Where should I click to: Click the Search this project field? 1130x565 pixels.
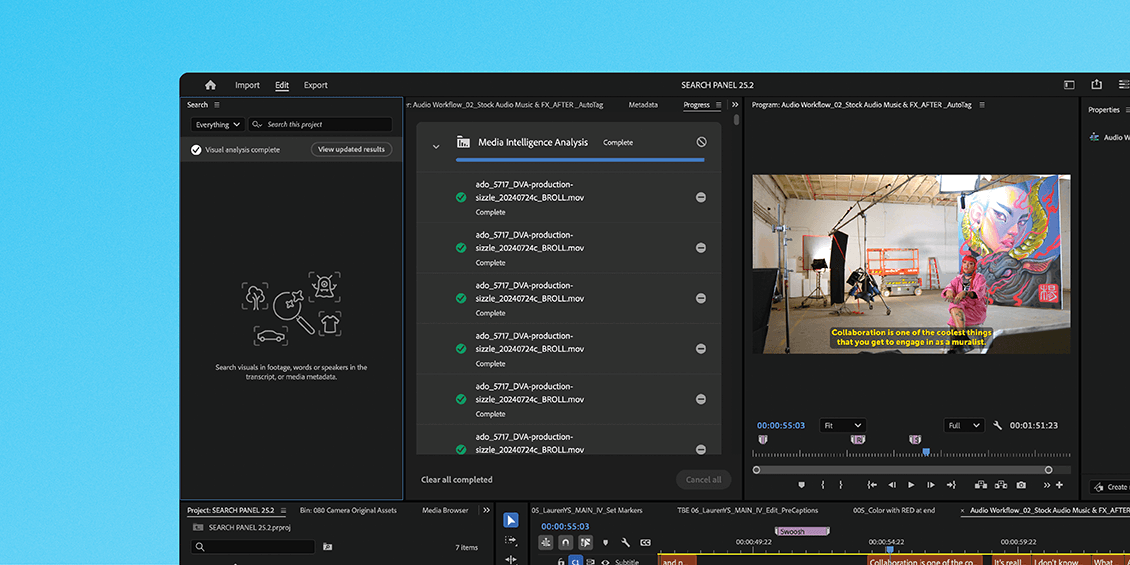320,125
